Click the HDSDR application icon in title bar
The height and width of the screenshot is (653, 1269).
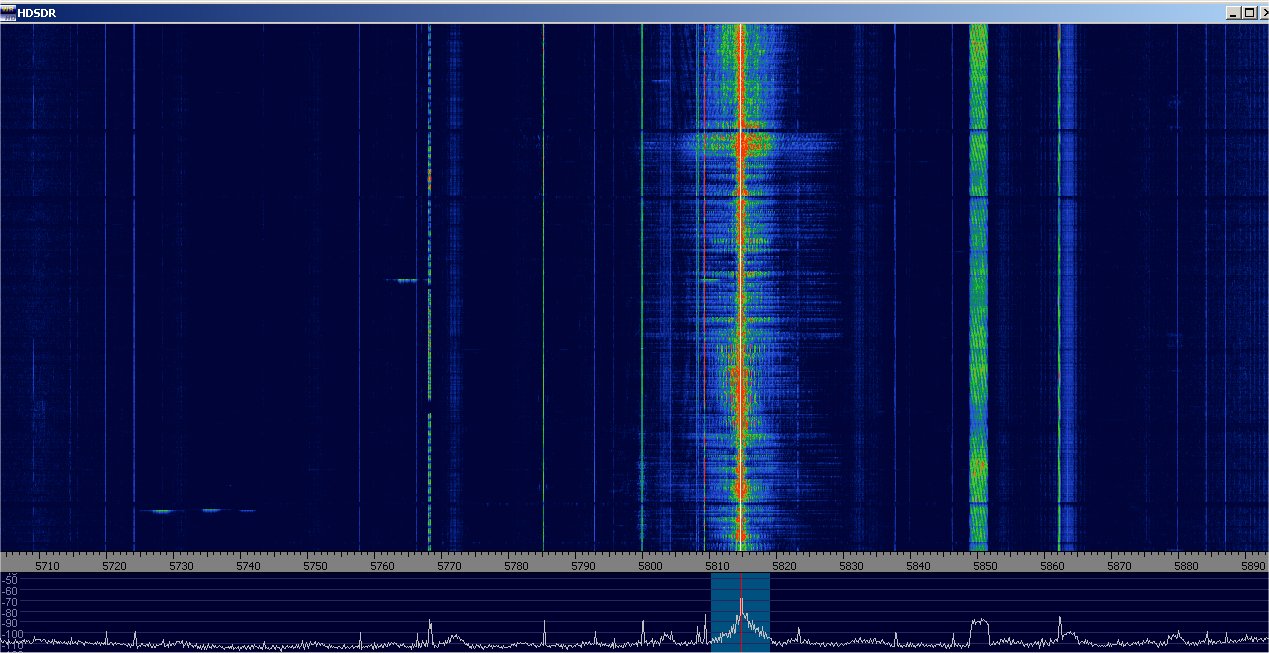coord(8,12)
